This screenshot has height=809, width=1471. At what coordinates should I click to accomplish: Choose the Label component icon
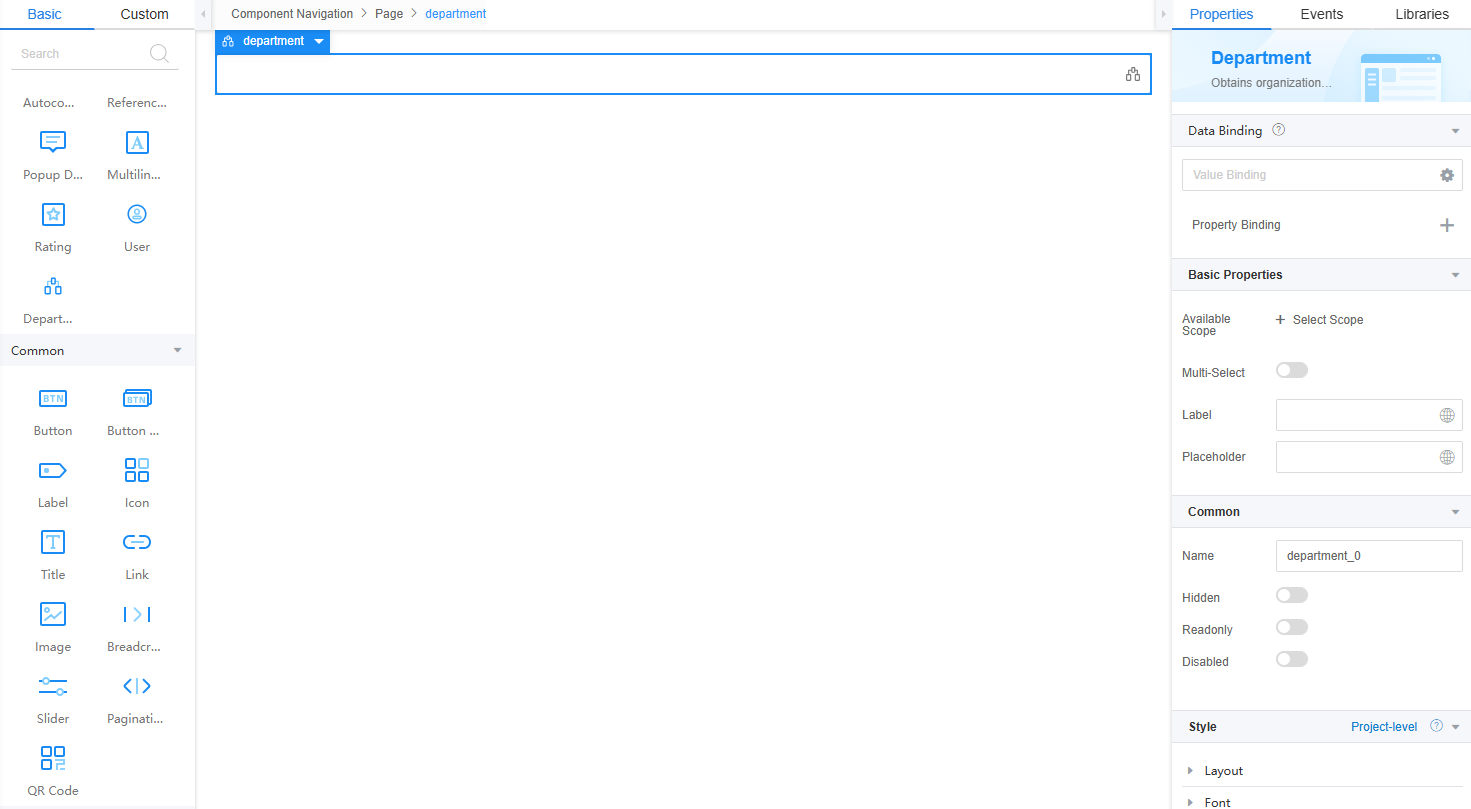tap(53, 470)
